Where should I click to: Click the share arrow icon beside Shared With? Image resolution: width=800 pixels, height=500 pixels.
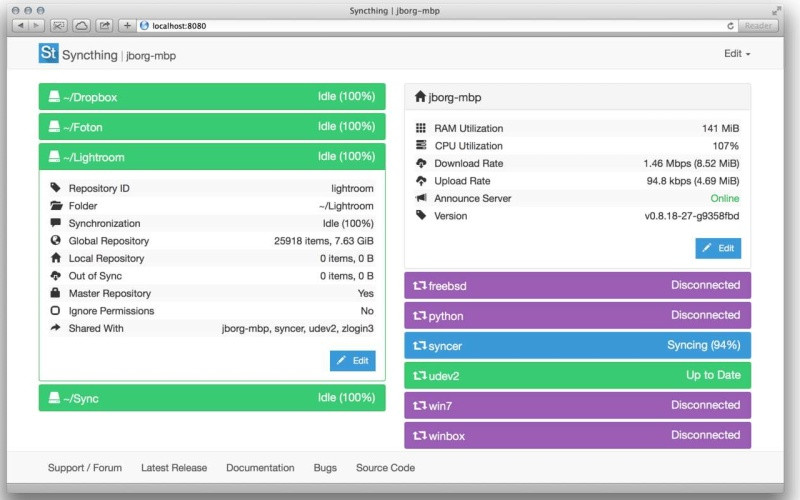[x=55, y=328]
